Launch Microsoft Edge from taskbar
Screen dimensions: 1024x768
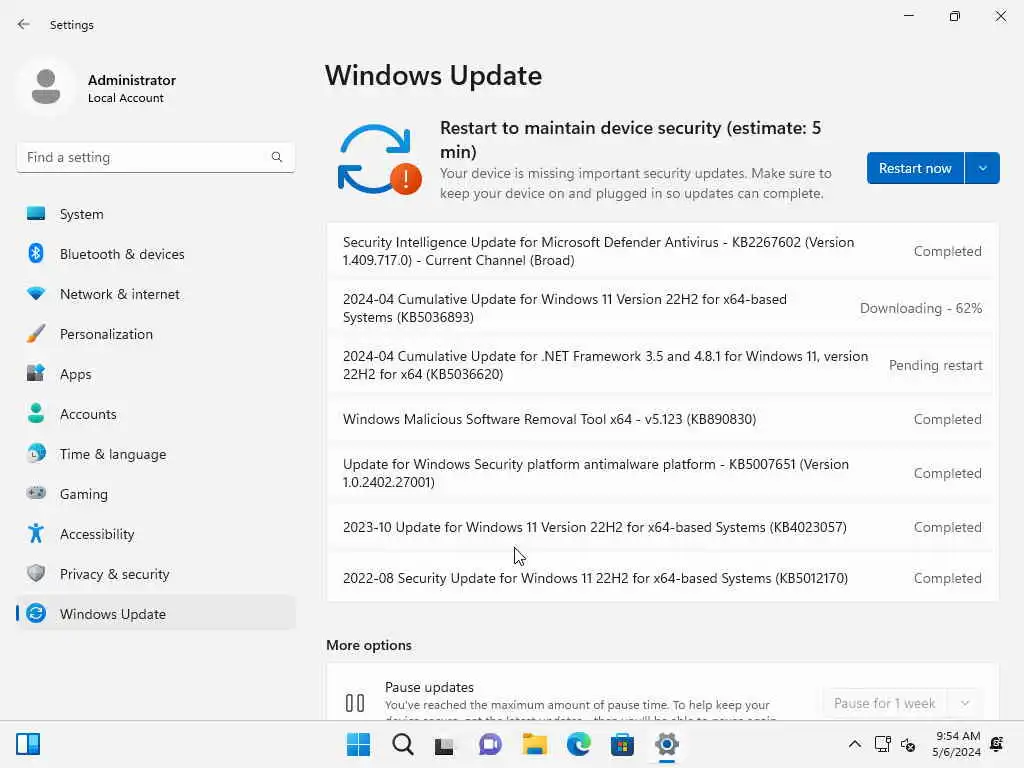578,744
